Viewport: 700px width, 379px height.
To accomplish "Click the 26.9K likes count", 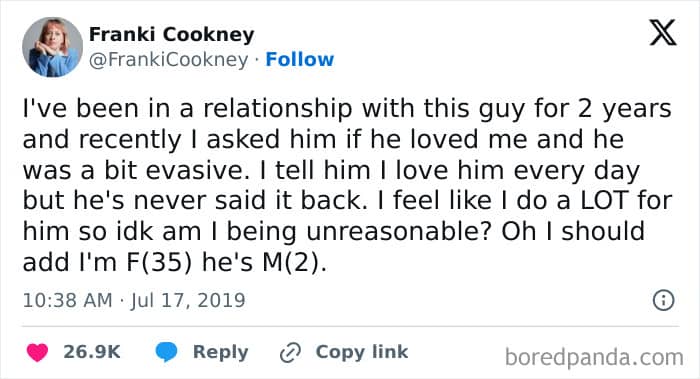I will tap(92, 352).
